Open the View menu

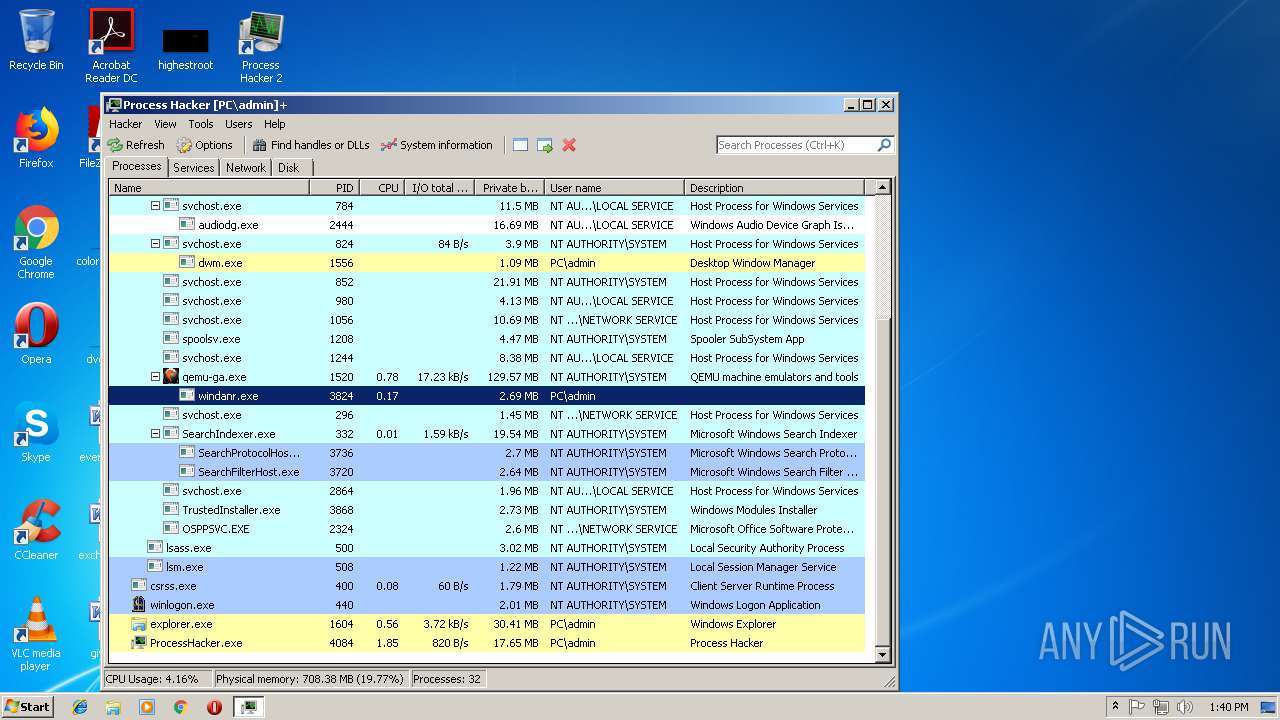tap(165, 124)
